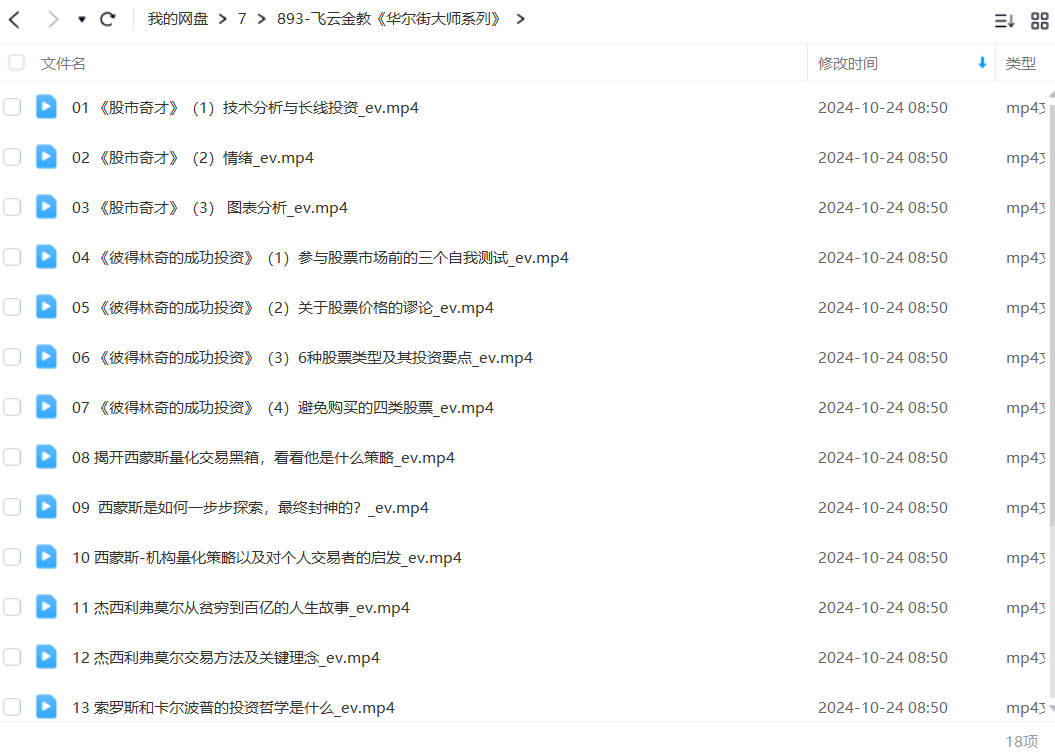Go back with the left arrow
This screenshot has width=1055, height=752.
(x=15, y=20)
